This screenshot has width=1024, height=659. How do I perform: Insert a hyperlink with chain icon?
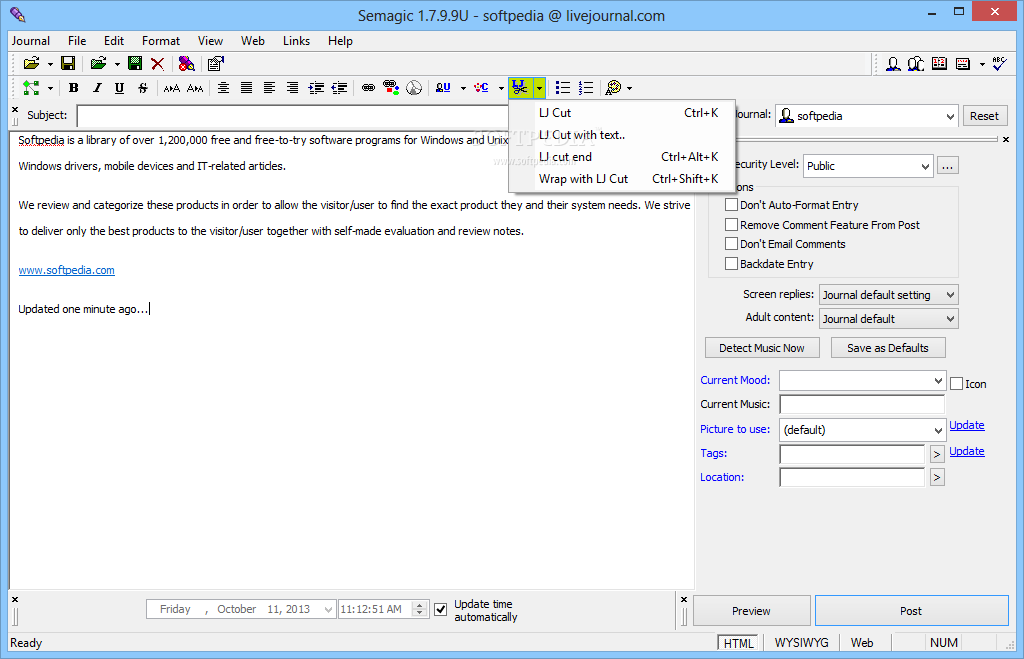pyautogui.click(x=368, y=88)
